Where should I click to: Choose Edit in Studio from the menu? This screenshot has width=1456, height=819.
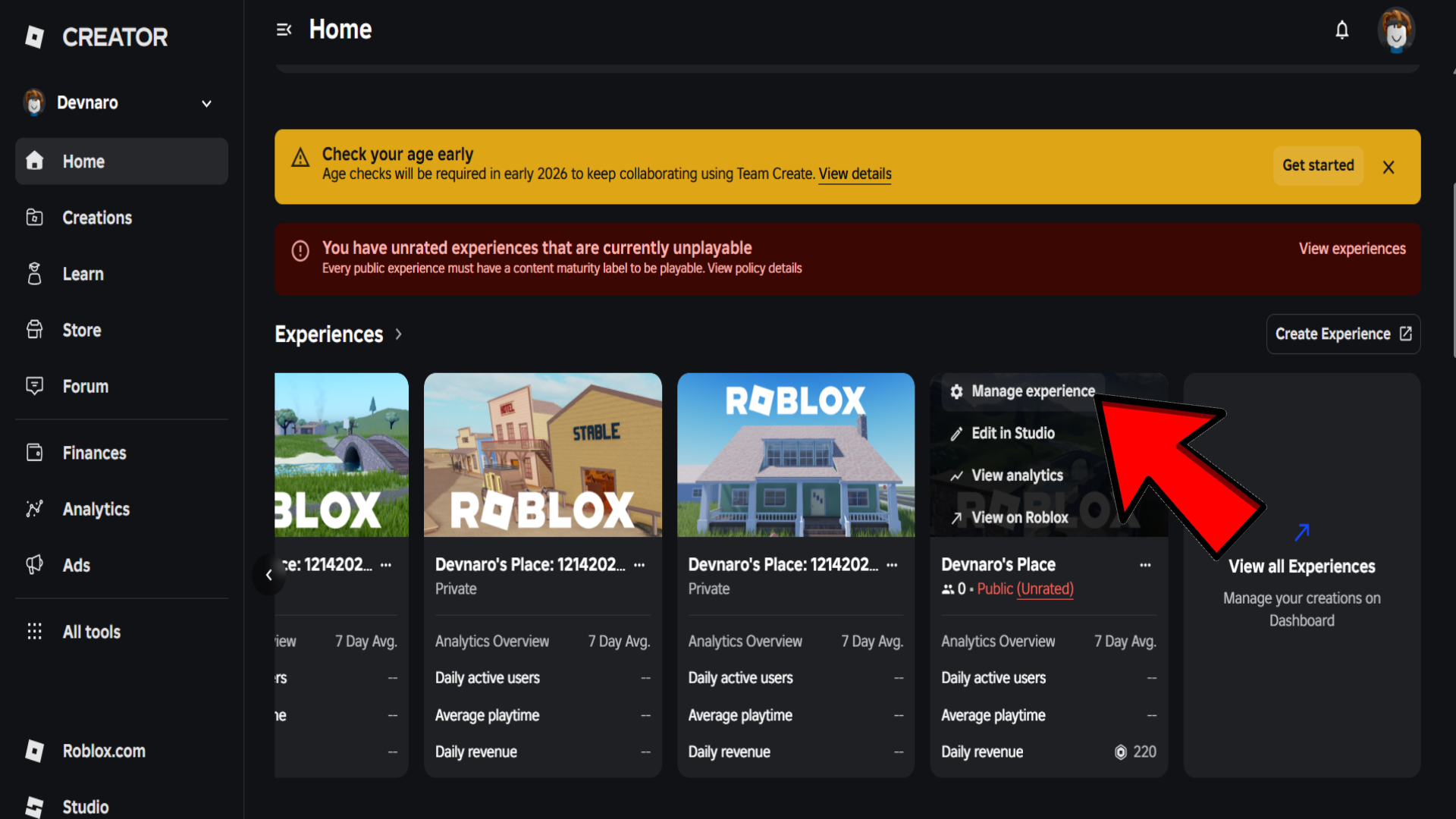pyautogui.click(x=1013, y=433)
